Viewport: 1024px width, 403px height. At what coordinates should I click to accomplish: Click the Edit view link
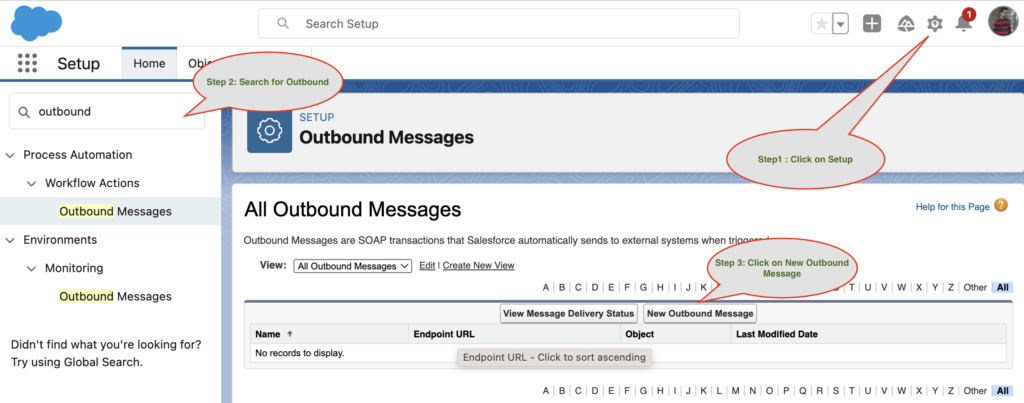tap(427, 265)
